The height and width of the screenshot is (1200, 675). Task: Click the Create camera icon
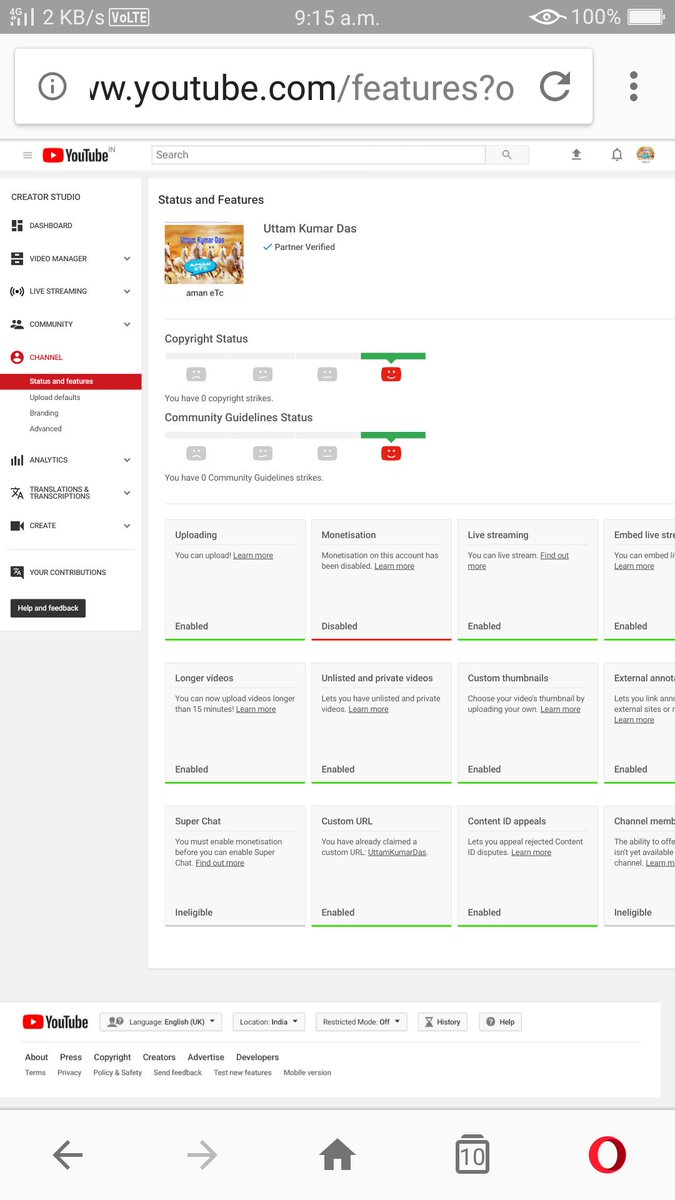pyautogui.click(x=17, y=526)
